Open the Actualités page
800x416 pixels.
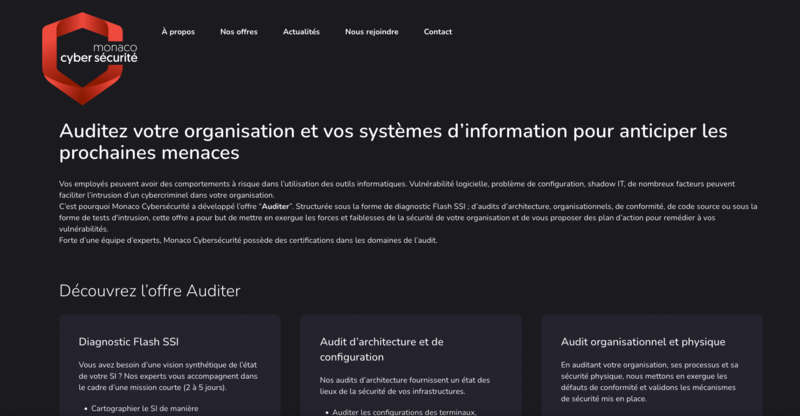(301, 32)
